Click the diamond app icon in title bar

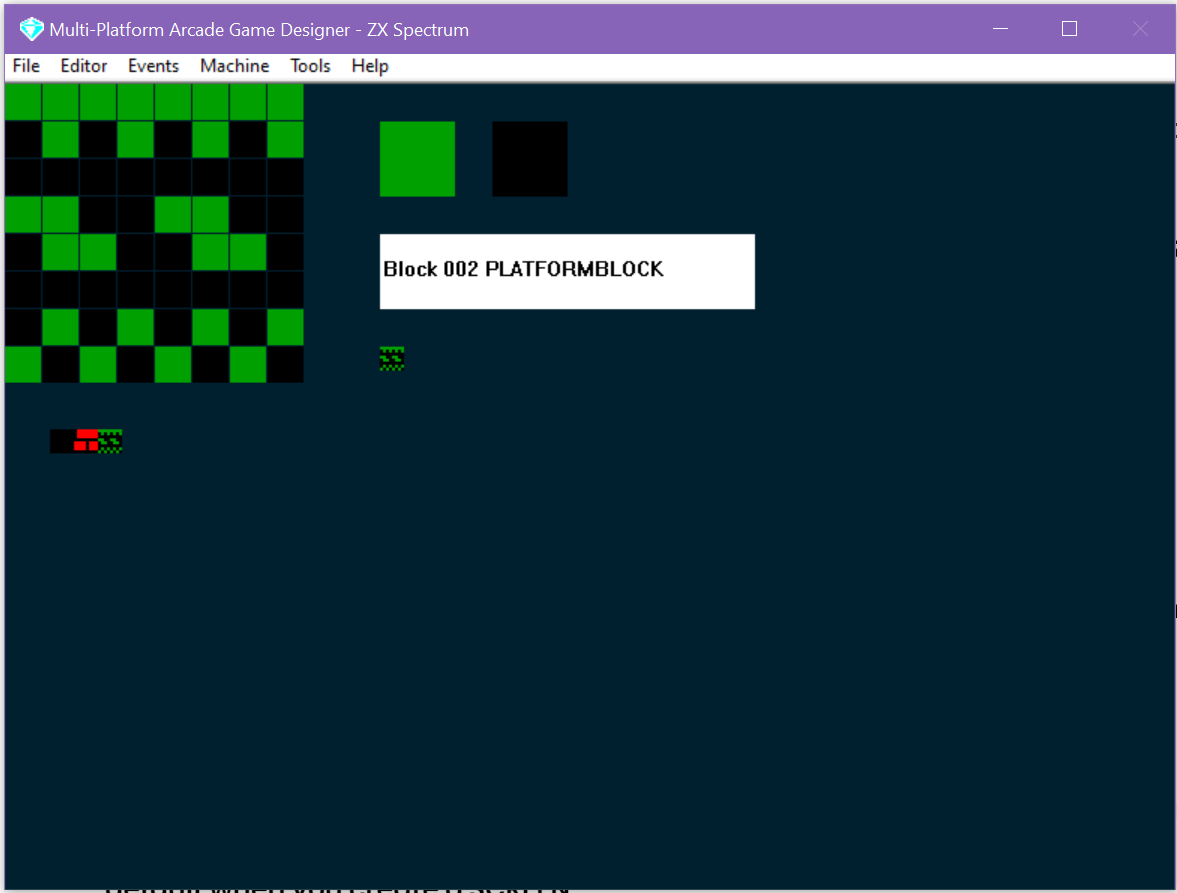point(32,29)
